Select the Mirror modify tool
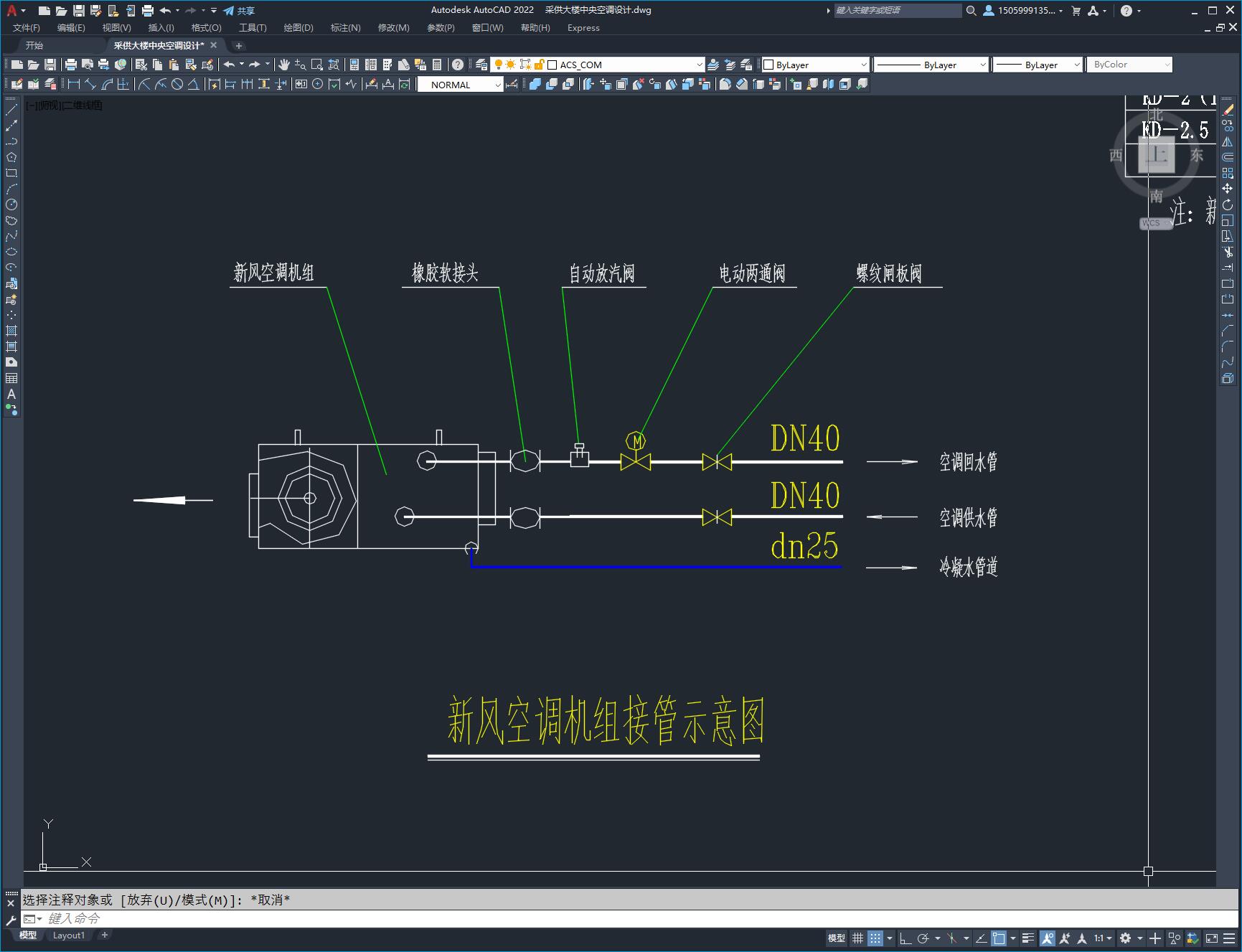 (x=1228, y=141)
